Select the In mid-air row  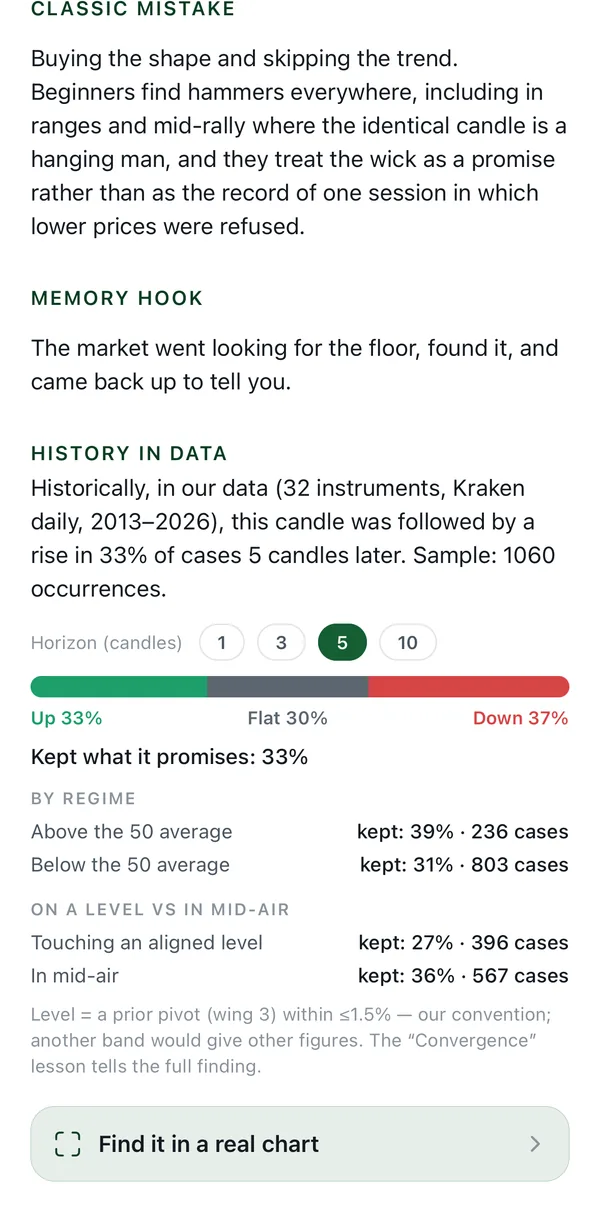300,976
